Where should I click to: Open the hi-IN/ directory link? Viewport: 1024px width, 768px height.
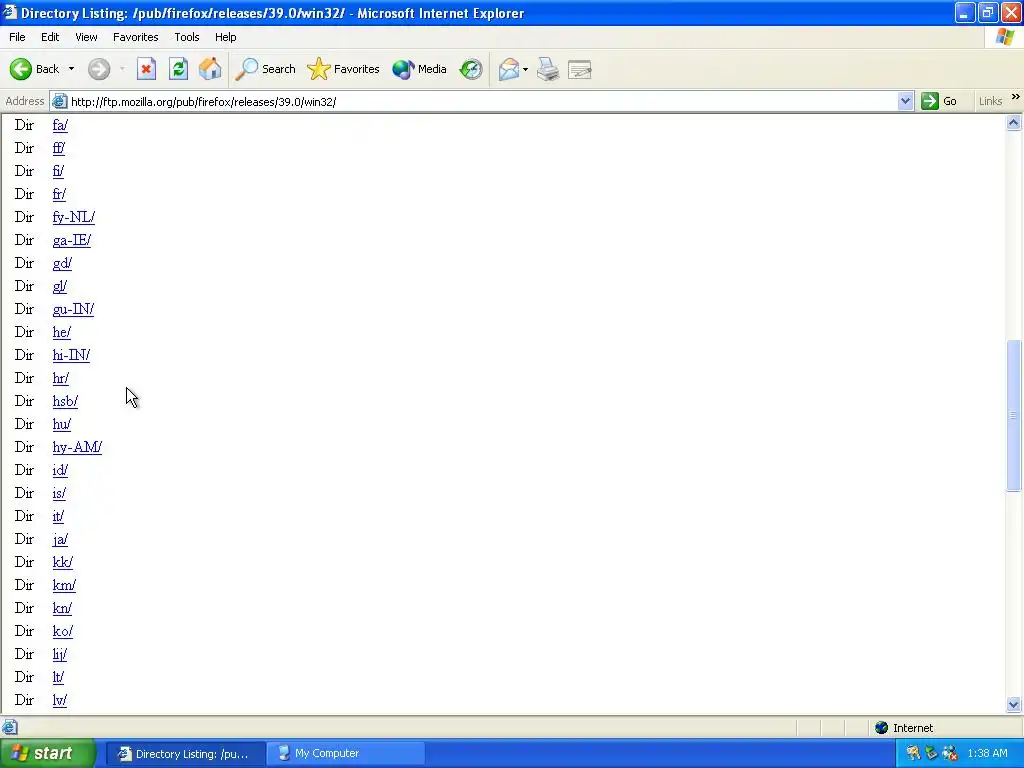[71, 355]
